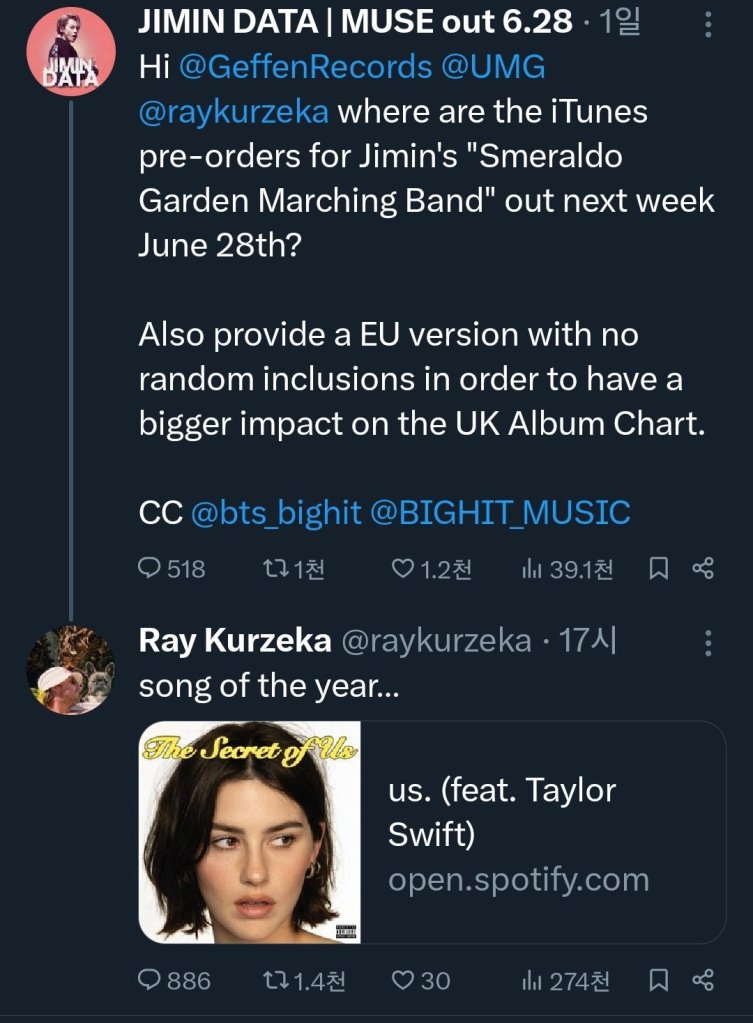Viewport: 753px width, 1023px height.
Task: Reply to the JIMIN DATA tweet
Action: [x=150, y=569]
